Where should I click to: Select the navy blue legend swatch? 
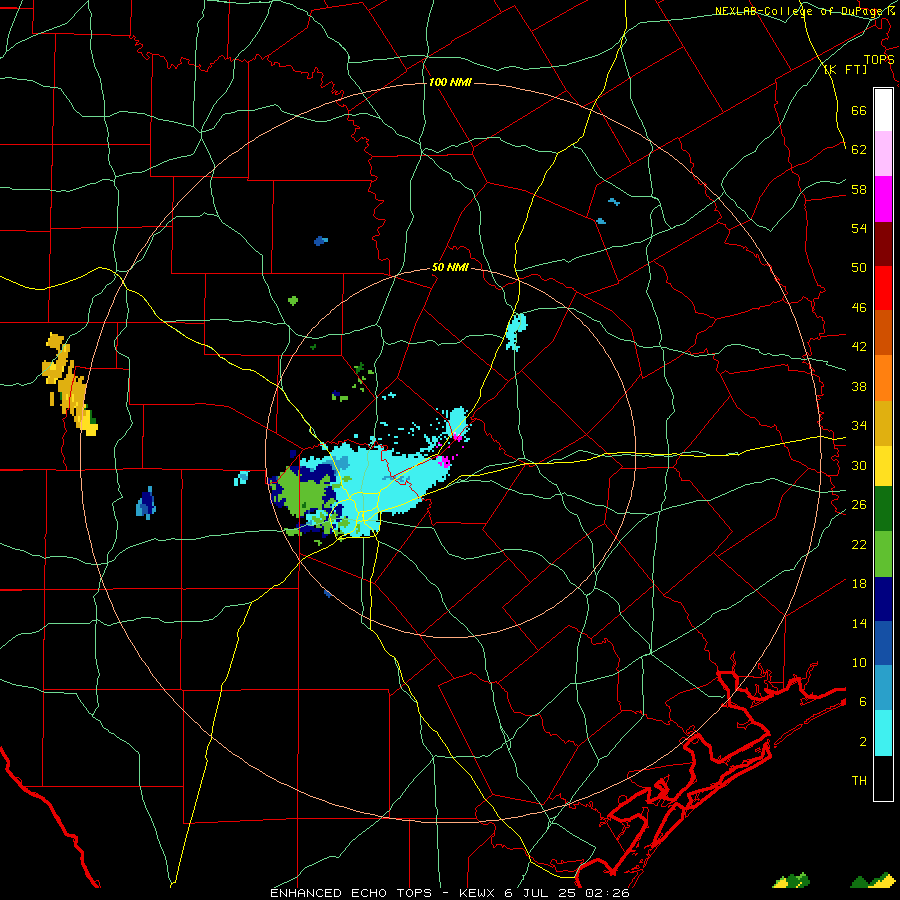pos(883,599)
